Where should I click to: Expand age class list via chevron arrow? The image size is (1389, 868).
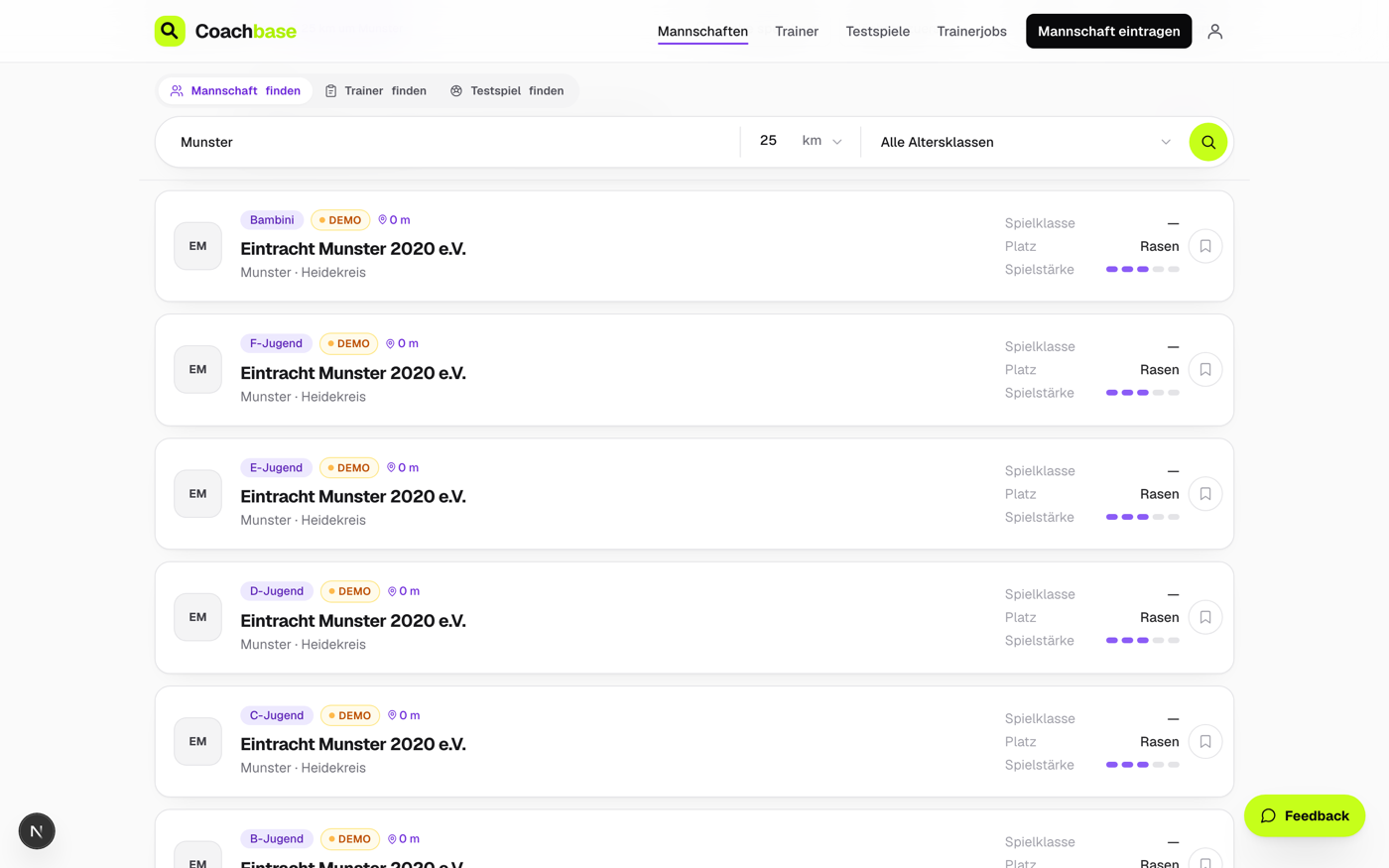(1166, 142)
